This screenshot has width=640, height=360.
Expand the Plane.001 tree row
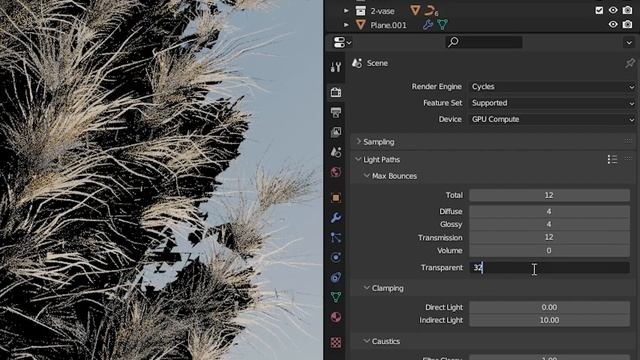pos(346,25)
